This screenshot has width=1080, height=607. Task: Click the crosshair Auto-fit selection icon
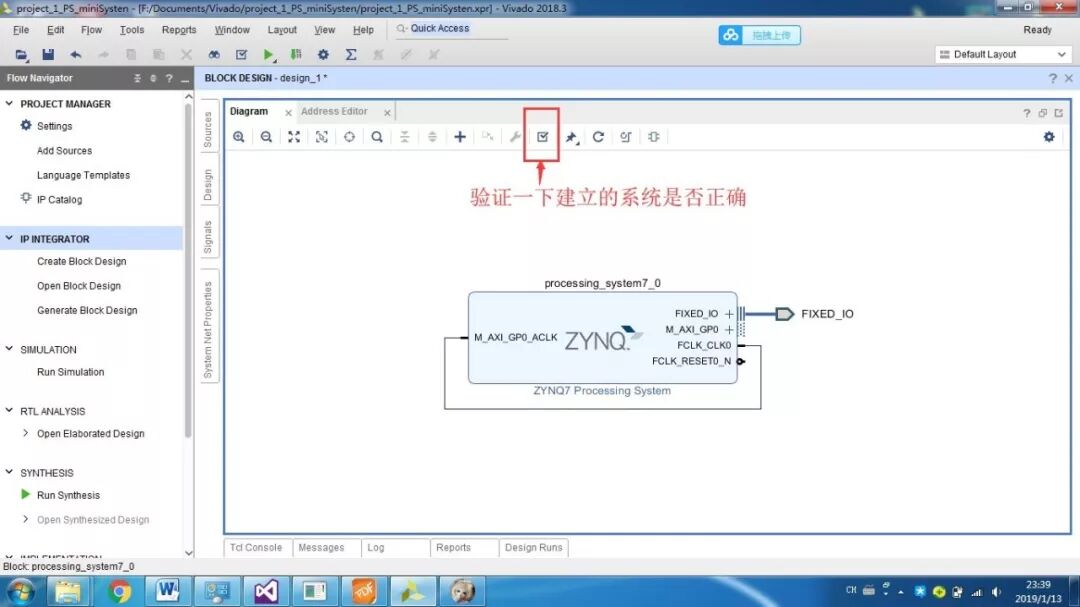349,136
